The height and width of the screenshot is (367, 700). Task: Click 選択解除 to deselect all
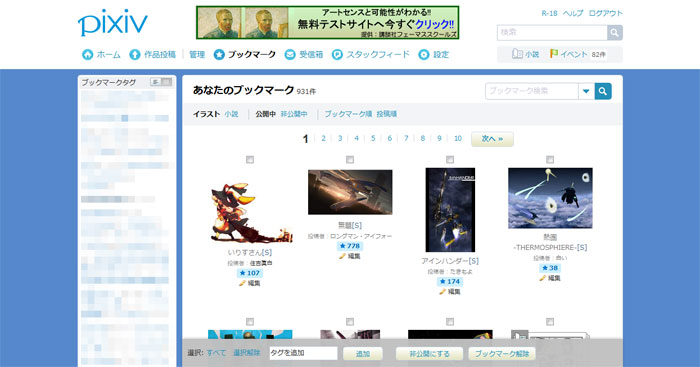point(246,353)
